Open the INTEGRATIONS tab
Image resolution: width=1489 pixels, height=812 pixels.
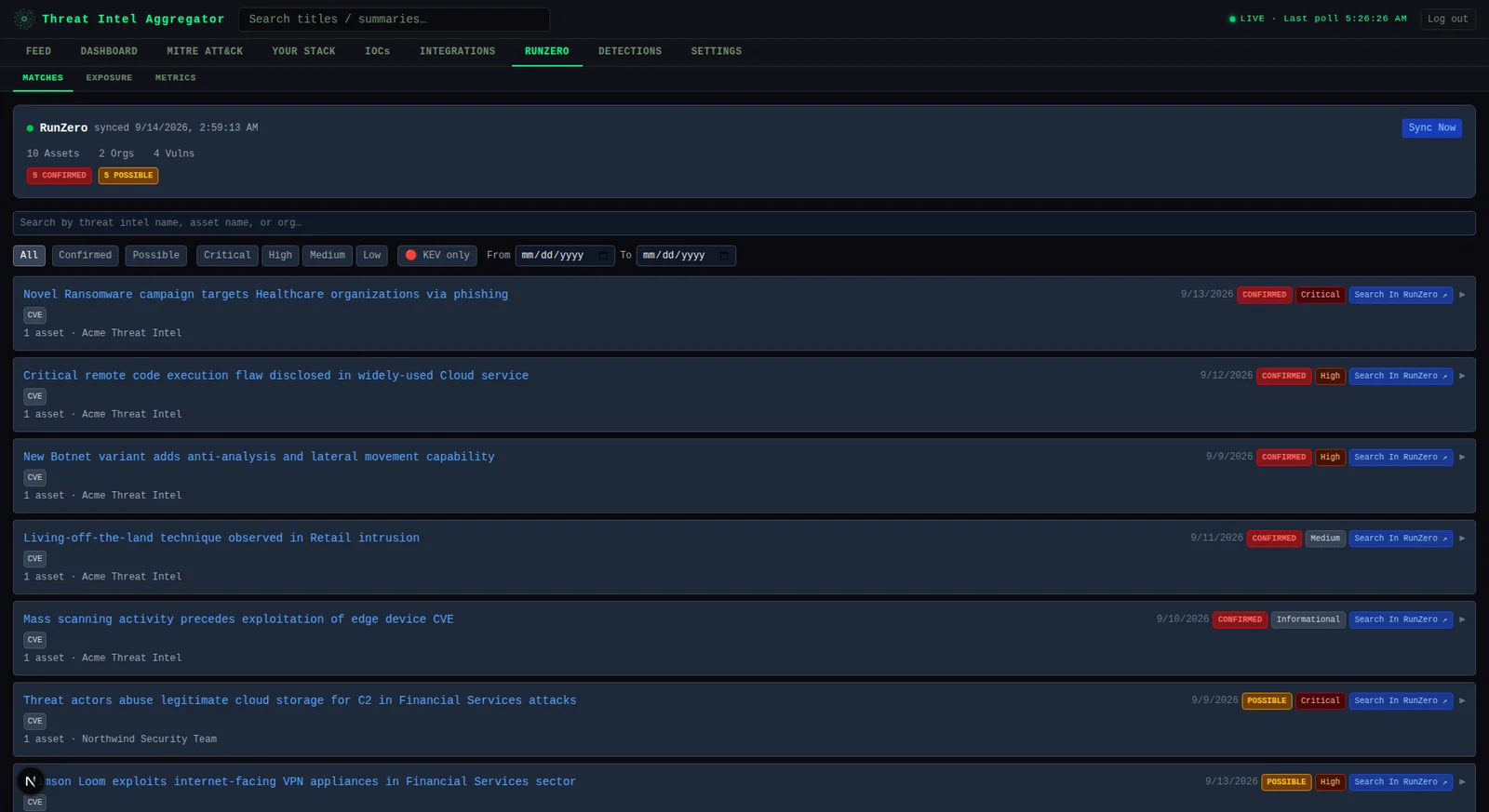(457, 52)
